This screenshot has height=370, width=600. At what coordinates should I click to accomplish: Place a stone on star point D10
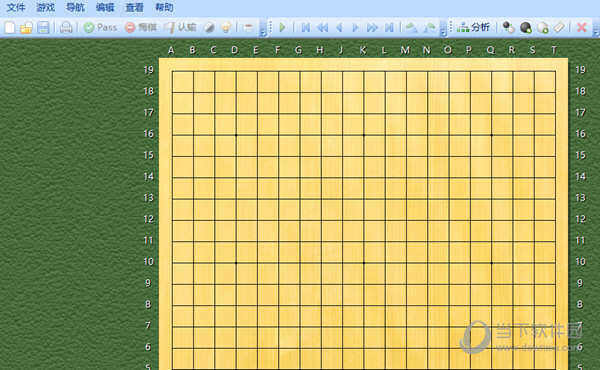[x=236, y=263]
